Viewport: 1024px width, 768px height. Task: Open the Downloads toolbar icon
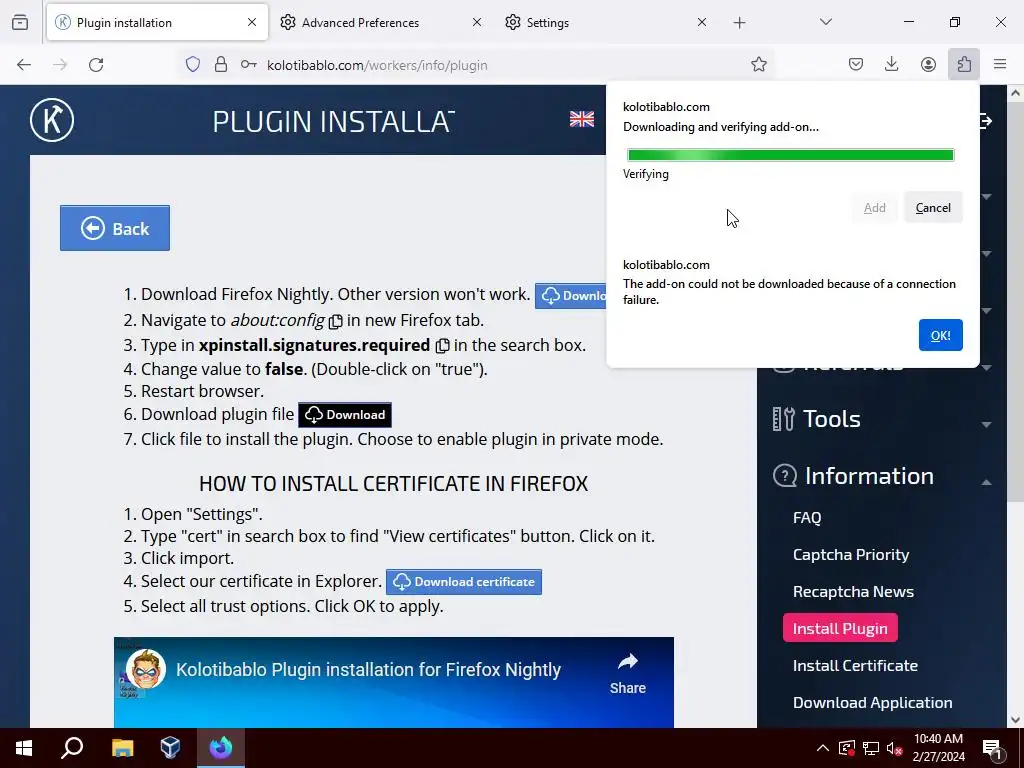(891, 65)
